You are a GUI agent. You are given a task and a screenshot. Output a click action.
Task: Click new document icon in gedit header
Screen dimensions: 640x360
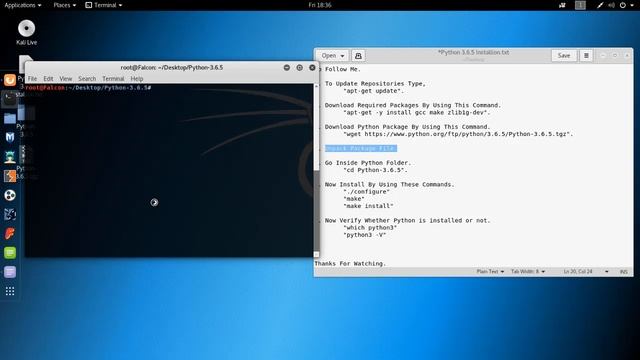coord(358,56)
